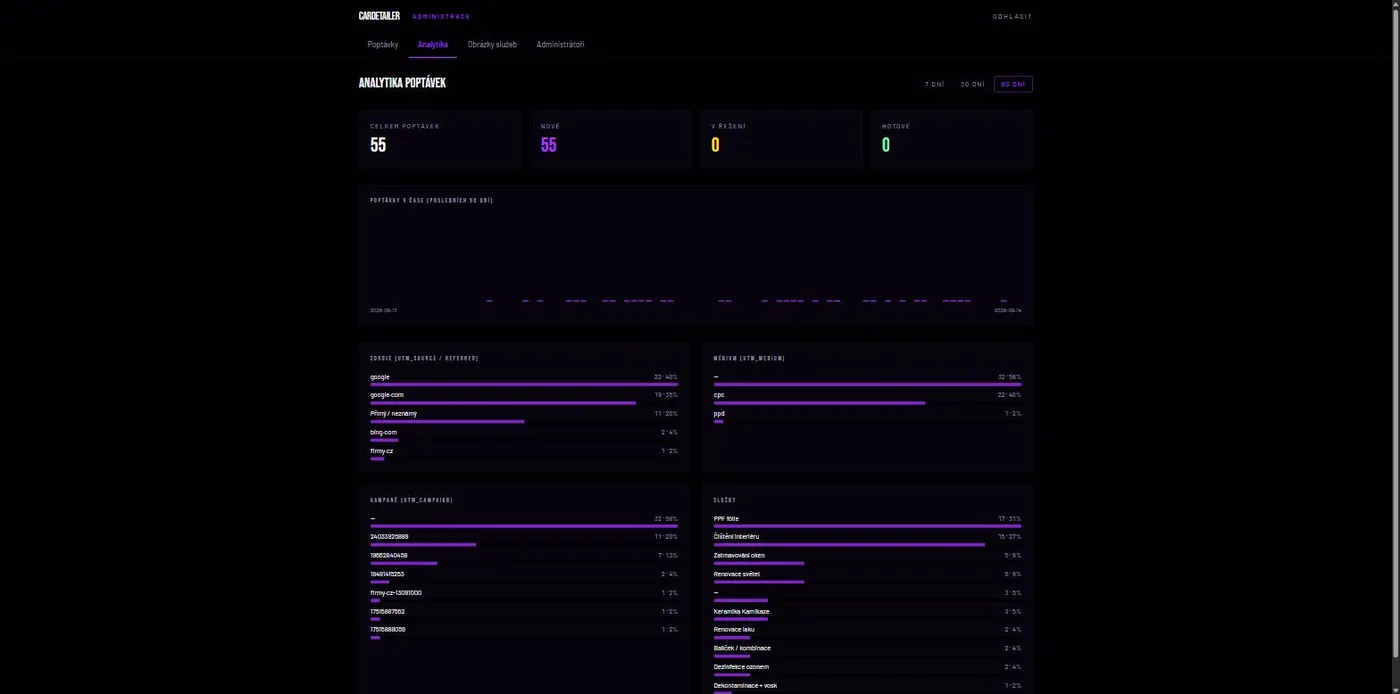The image size is (1400, 694).
Task: Log out using the Odhlásit link
Action: (x=1012, y=16)
